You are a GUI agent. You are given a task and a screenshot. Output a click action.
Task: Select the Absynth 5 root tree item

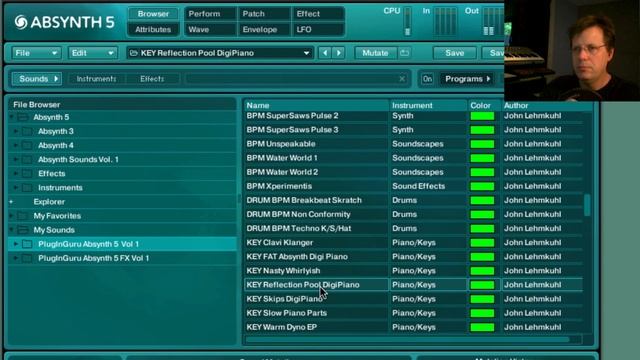point(51,118)
